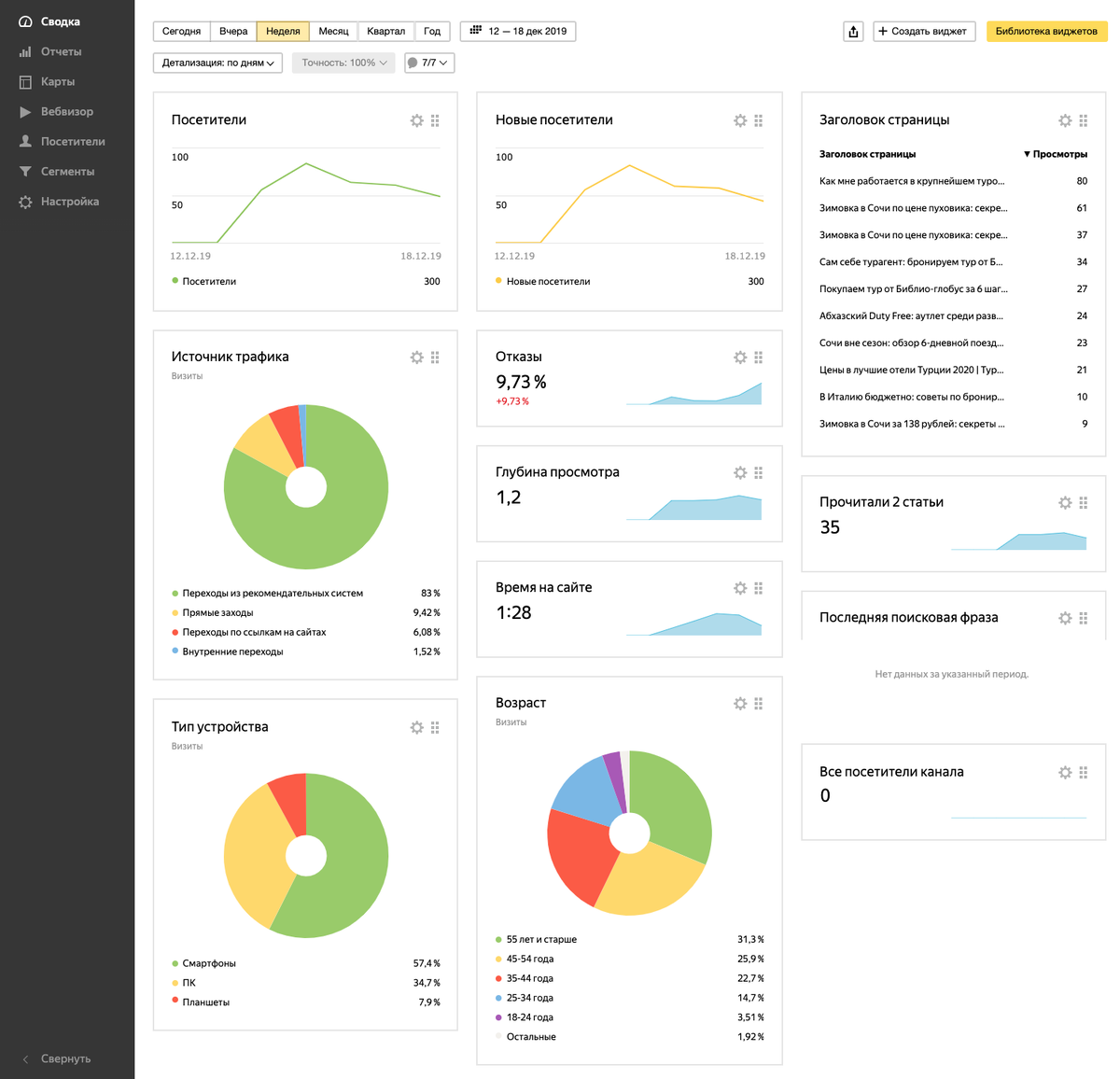Select the Месяц period

click(x=333, y=32)
